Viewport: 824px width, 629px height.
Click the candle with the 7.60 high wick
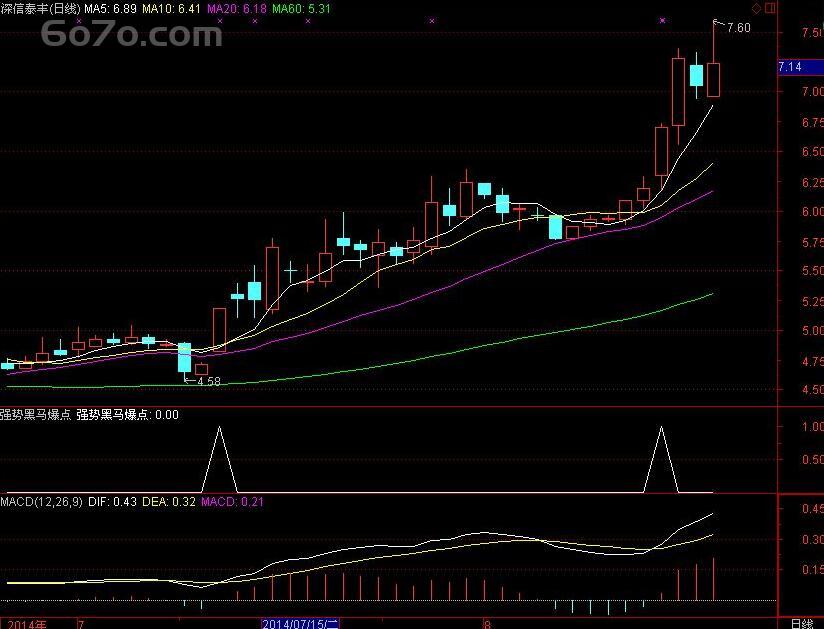pyautogui.click(x=713, y=79)
